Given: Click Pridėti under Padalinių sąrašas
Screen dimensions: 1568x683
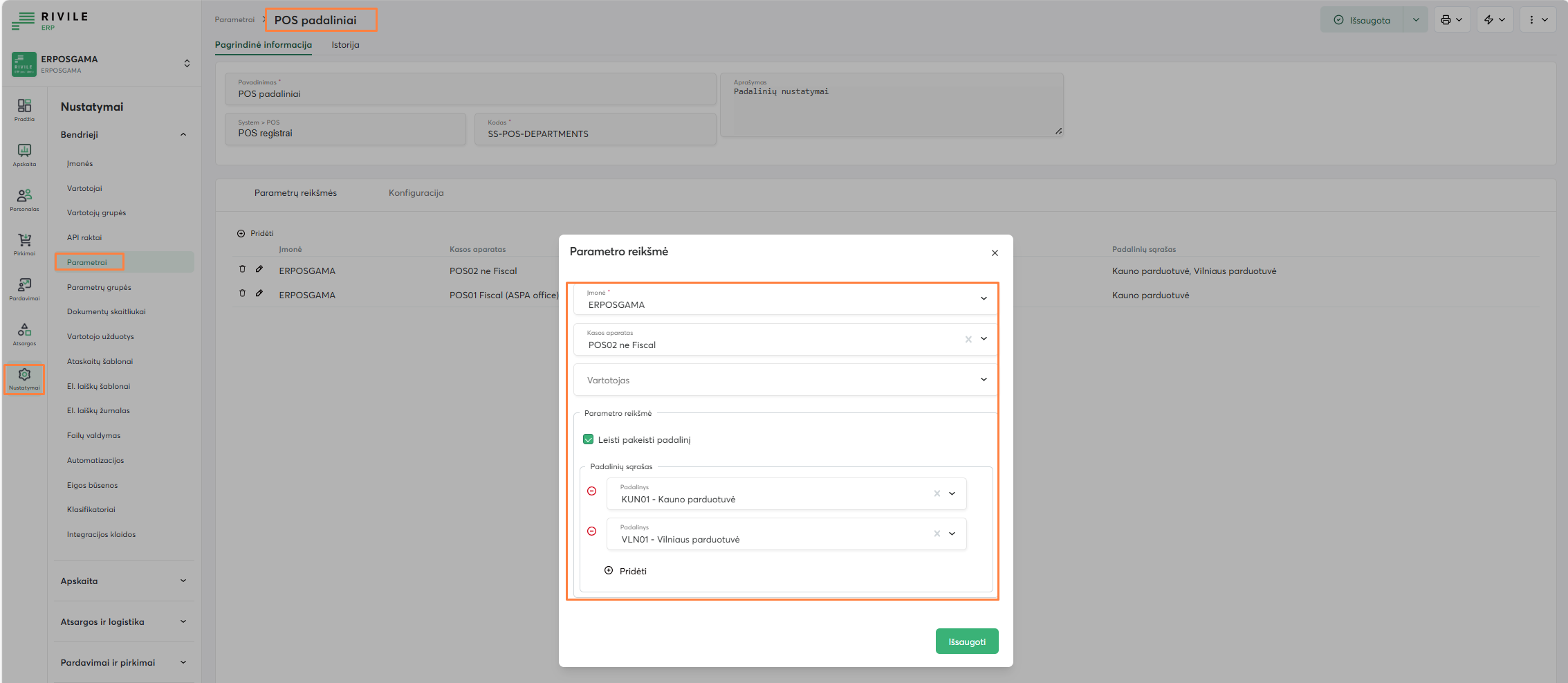Looking at the screenshot, I should [626, 571].
